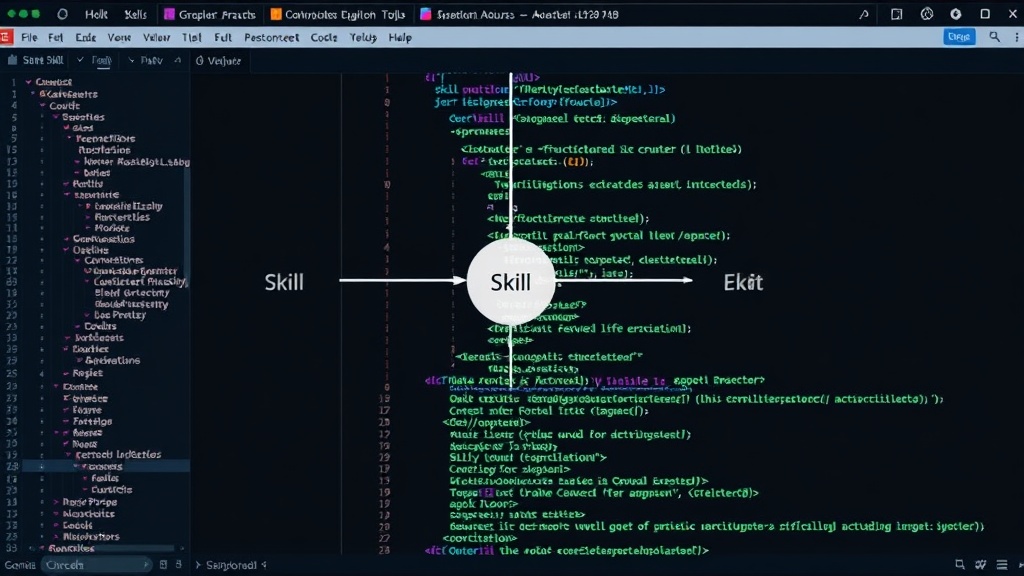Click the status bar window icon at bottom right
The width and height of the screenshot is (1024, 576).
959,564
